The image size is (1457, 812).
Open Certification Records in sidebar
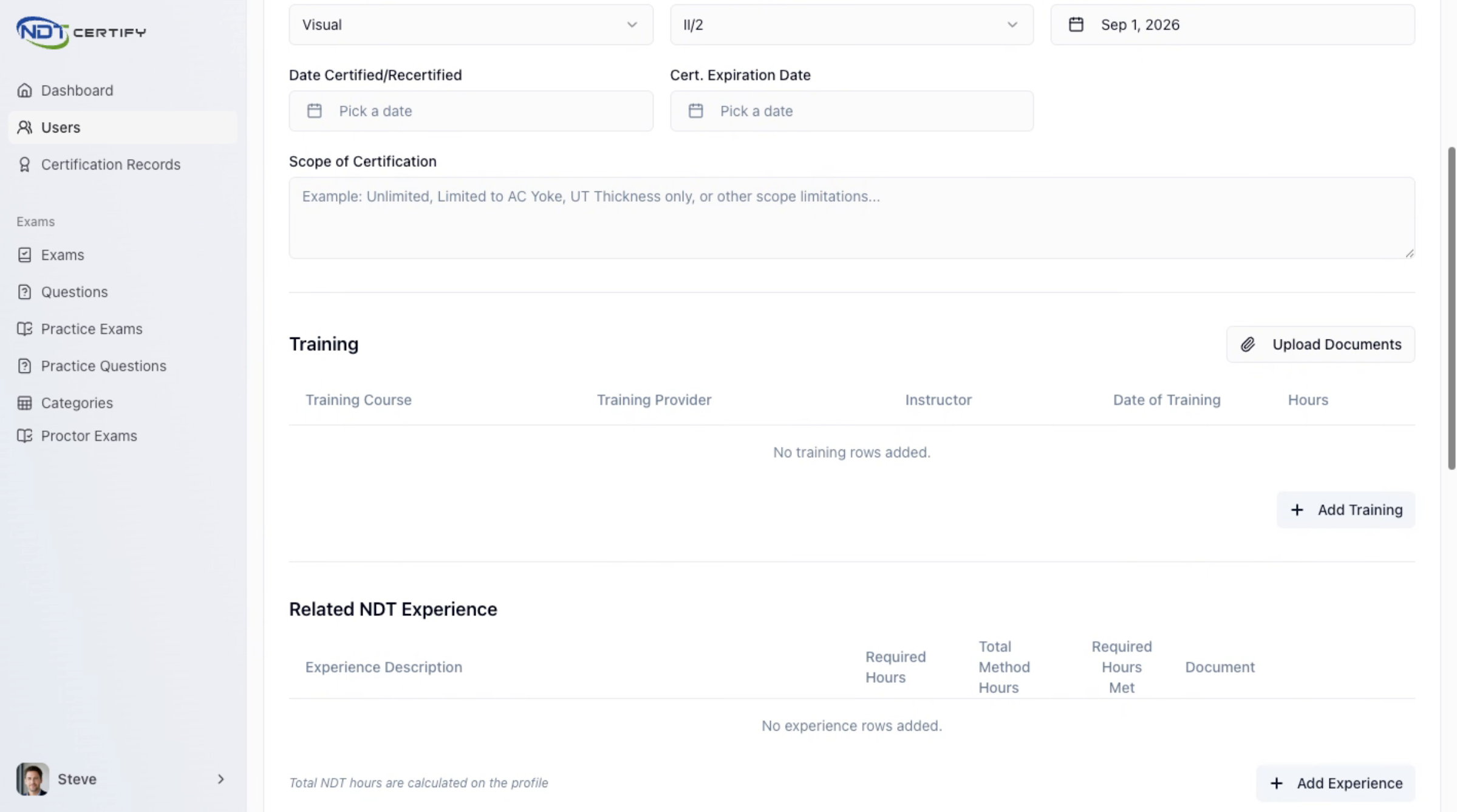[123, 165]
